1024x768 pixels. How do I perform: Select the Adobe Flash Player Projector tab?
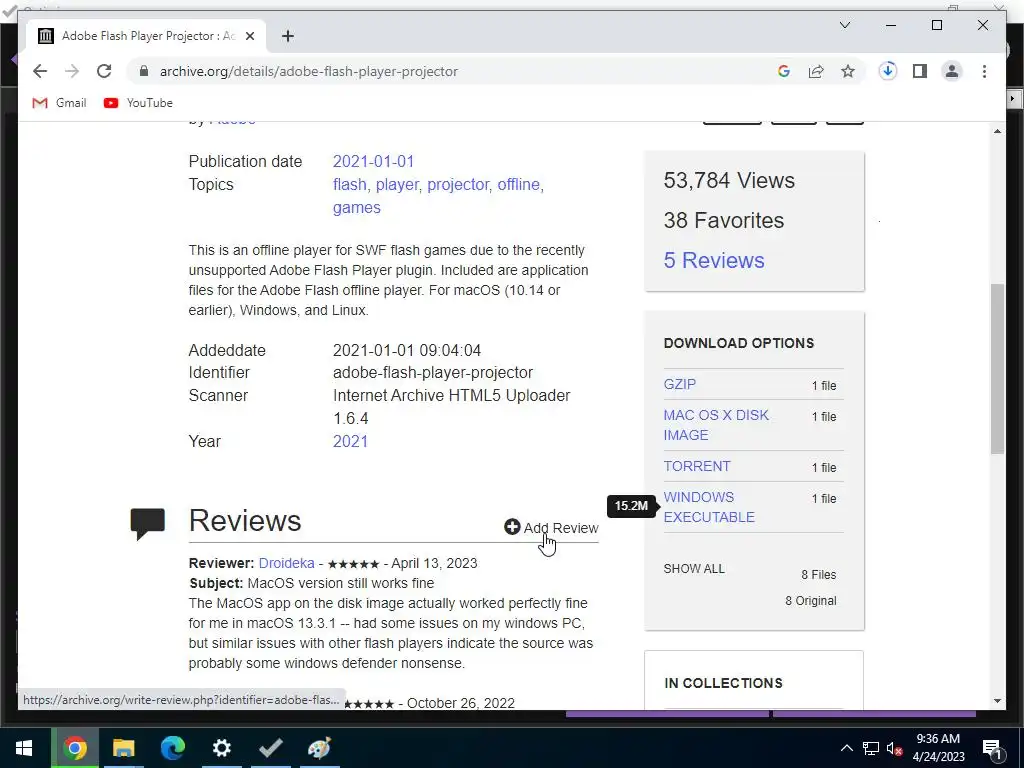[x=146, y=36]
